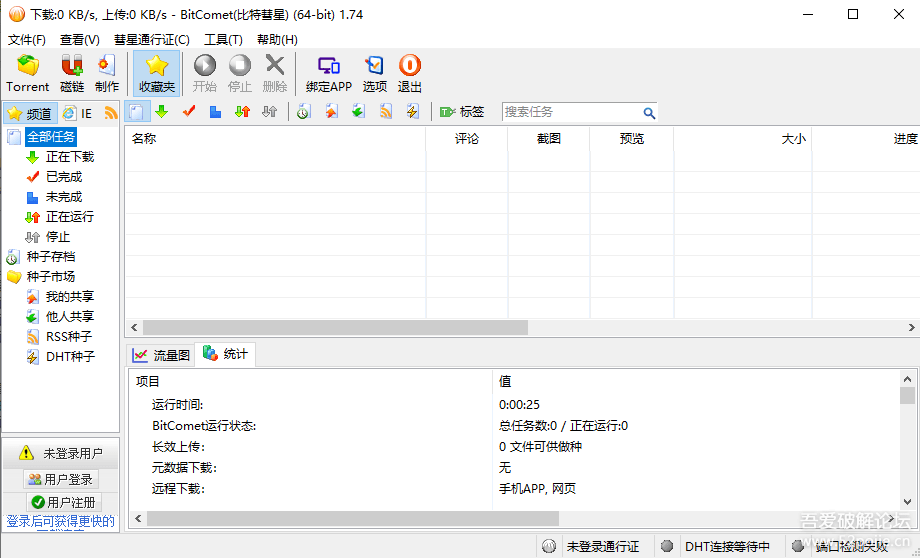Click RSS torrents icon in filter bar
Screen dimensions: 920x558
(x=385, y=111)
